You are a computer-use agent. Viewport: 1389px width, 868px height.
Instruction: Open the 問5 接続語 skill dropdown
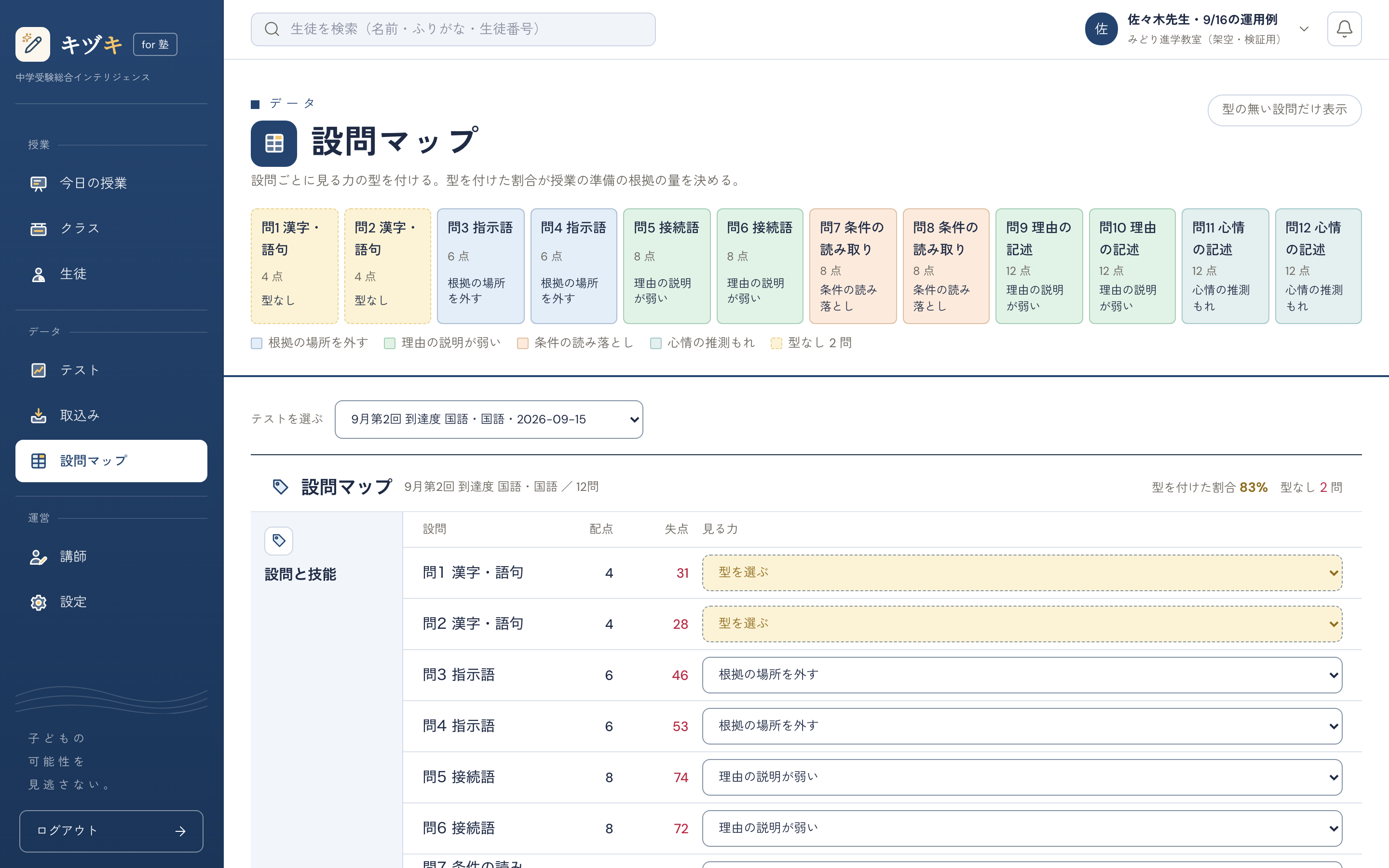pos(1021,777)
